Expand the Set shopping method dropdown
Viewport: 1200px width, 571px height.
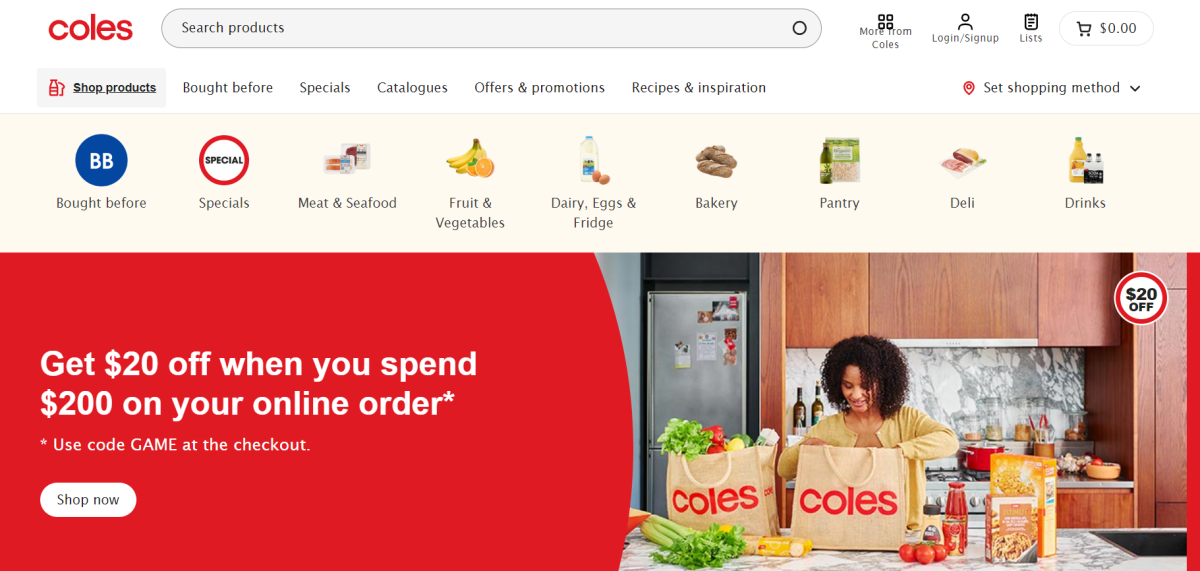click(1051, 88)
